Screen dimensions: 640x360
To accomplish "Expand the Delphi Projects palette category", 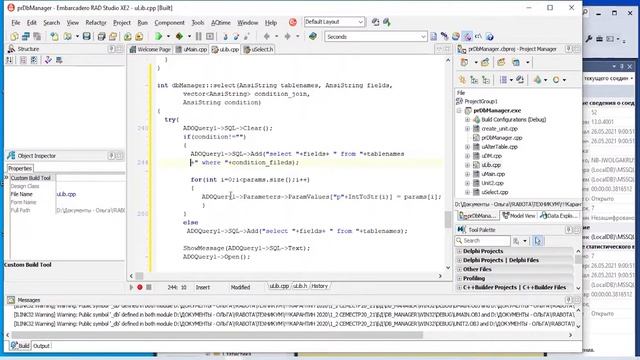I will (459, 251).
